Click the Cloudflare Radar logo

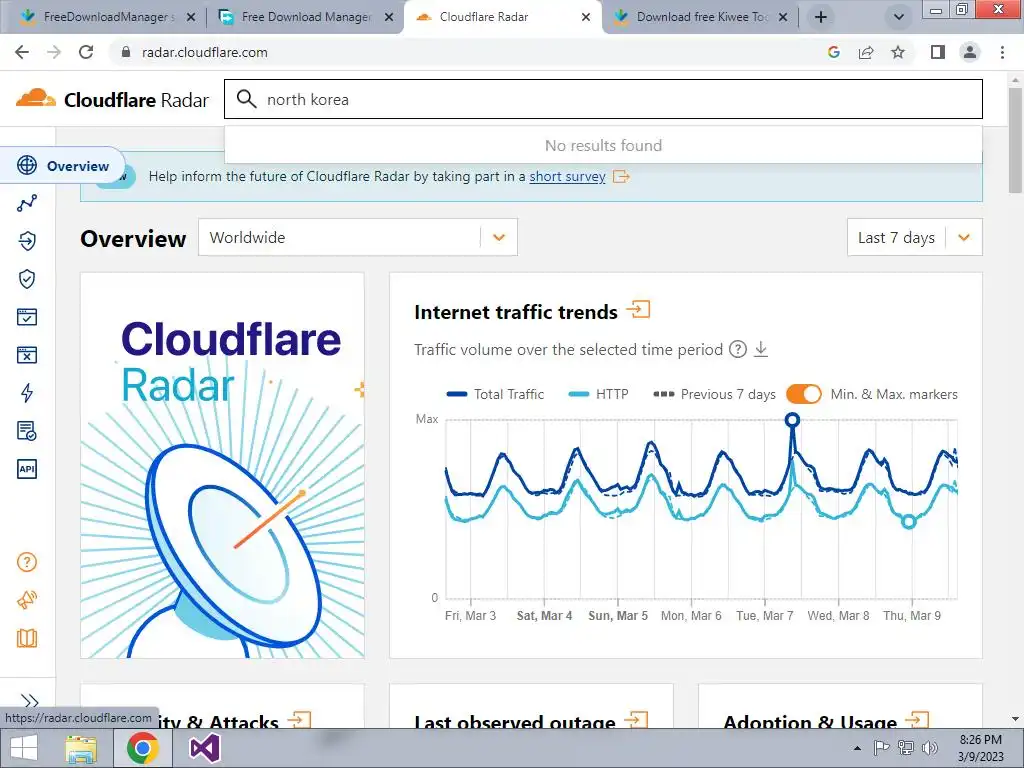pos(112,99)
